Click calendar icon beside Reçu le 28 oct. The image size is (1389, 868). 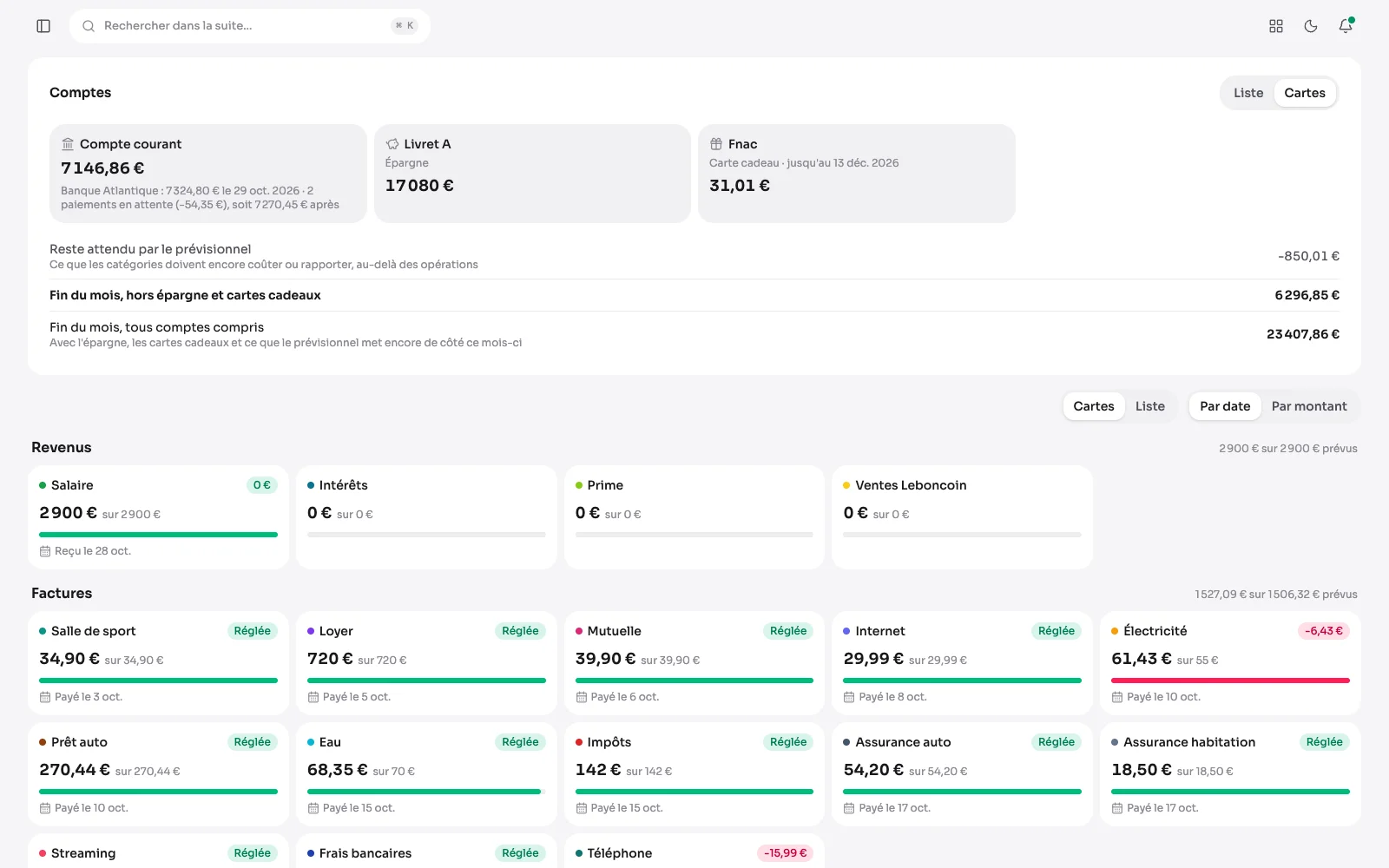coord(45,551)
